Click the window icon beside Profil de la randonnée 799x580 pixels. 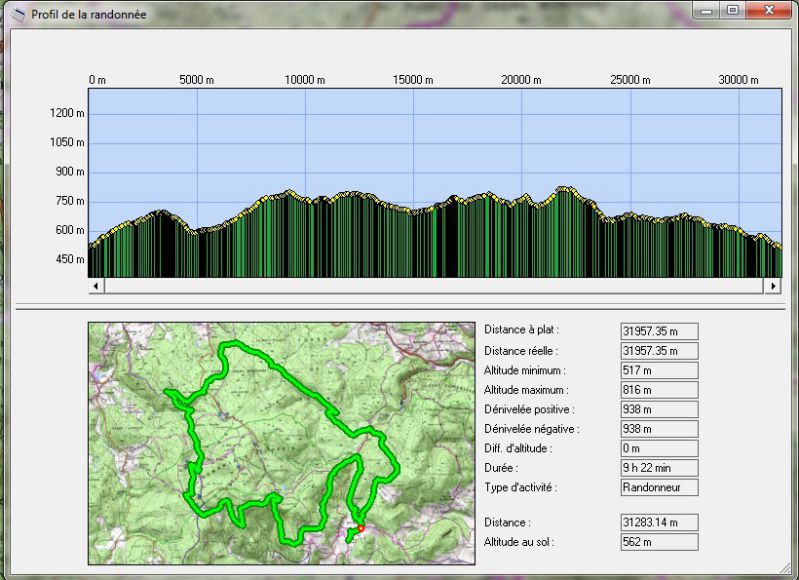[x=17, y=14]
